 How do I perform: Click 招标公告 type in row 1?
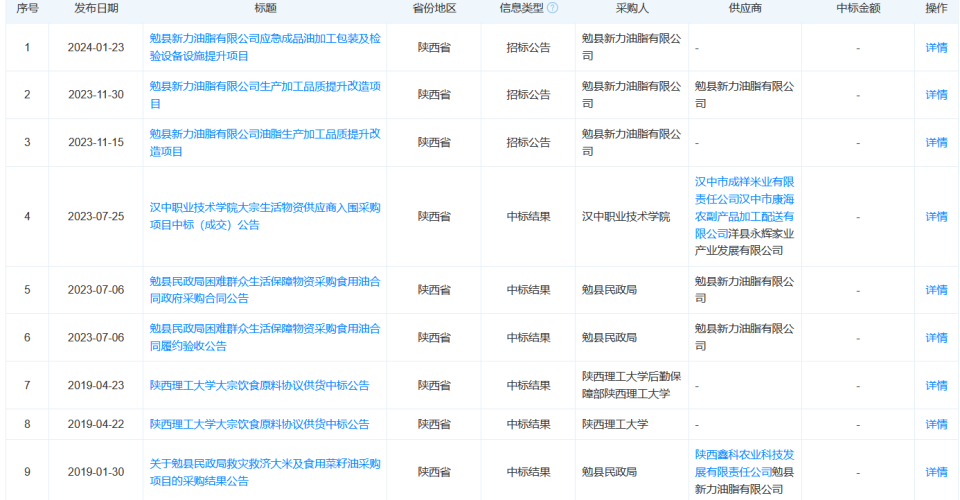click(528, 47)
